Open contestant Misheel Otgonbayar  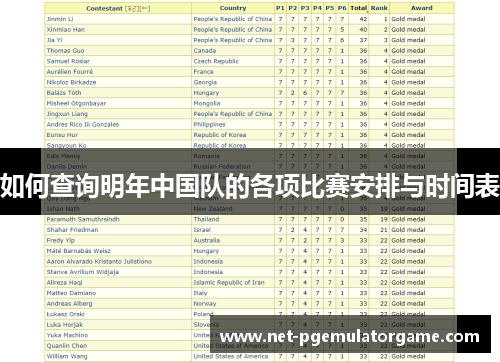[x=76, y=103]
